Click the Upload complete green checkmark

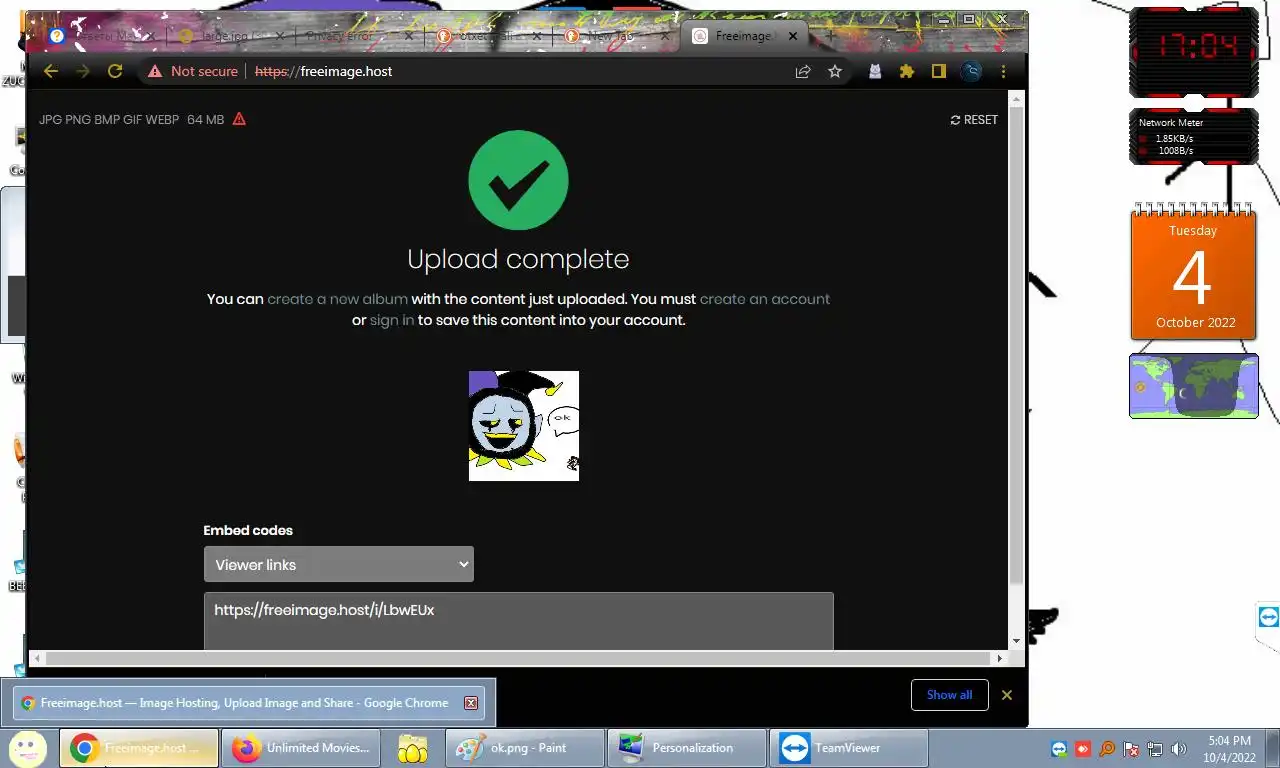pos(518,180)
